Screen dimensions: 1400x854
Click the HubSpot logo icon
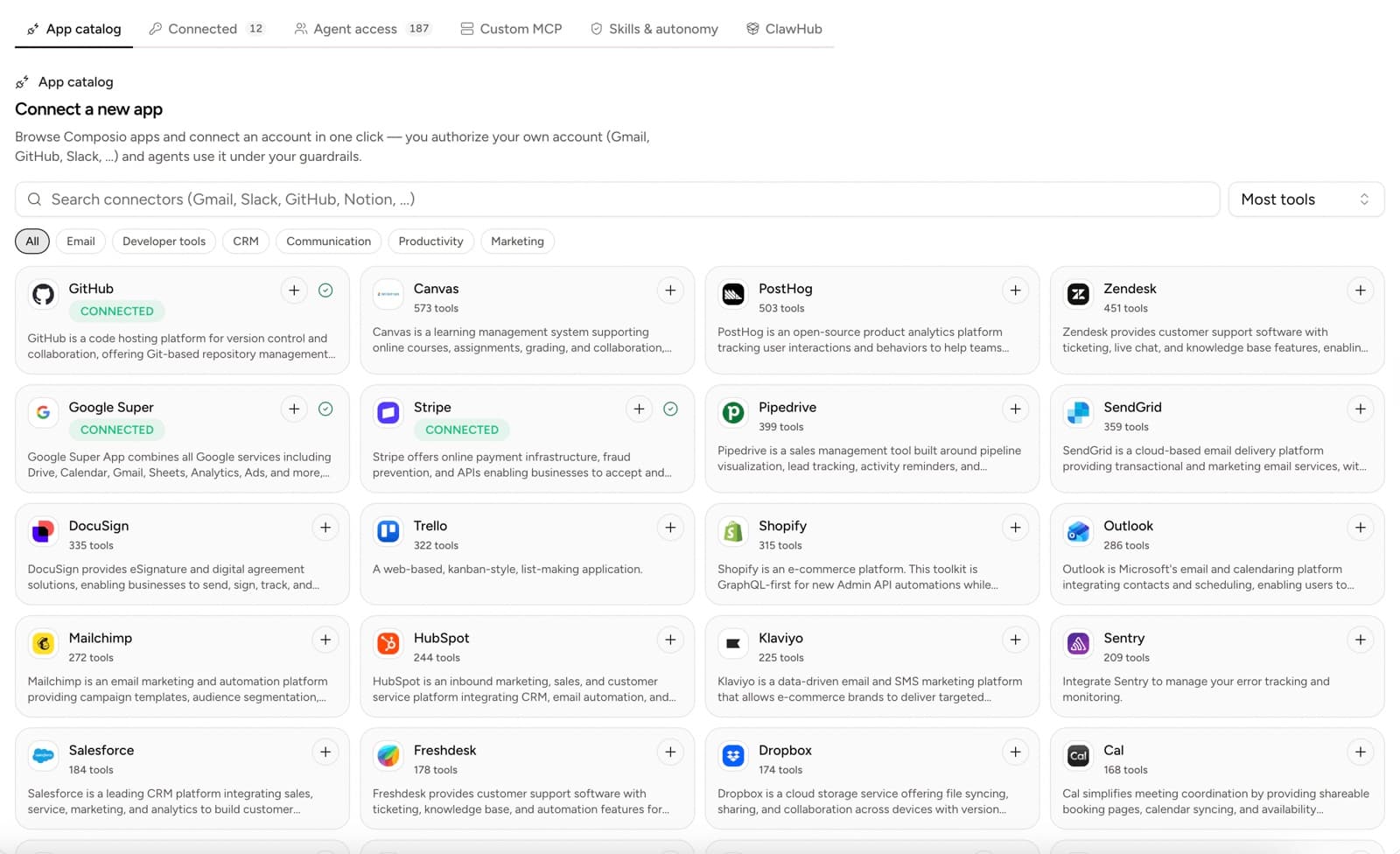coord(388,643)
